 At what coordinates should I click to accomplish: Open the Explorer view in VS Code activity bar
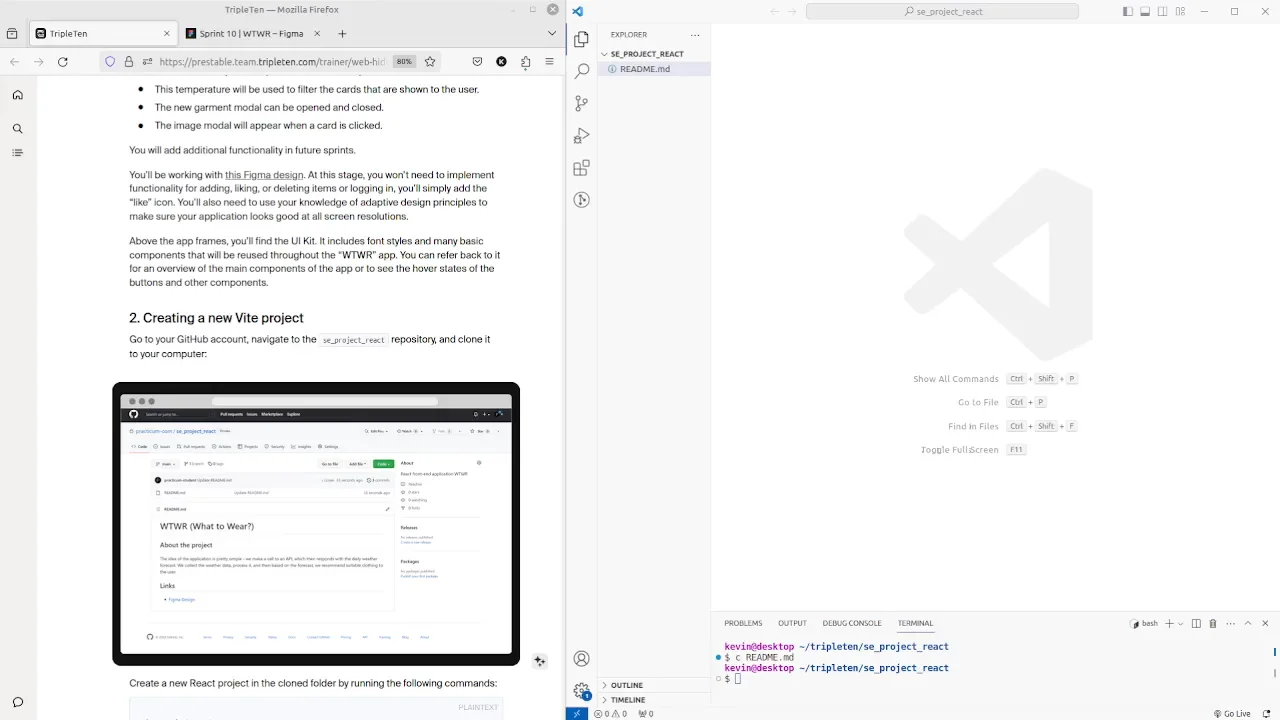(582, 39)
